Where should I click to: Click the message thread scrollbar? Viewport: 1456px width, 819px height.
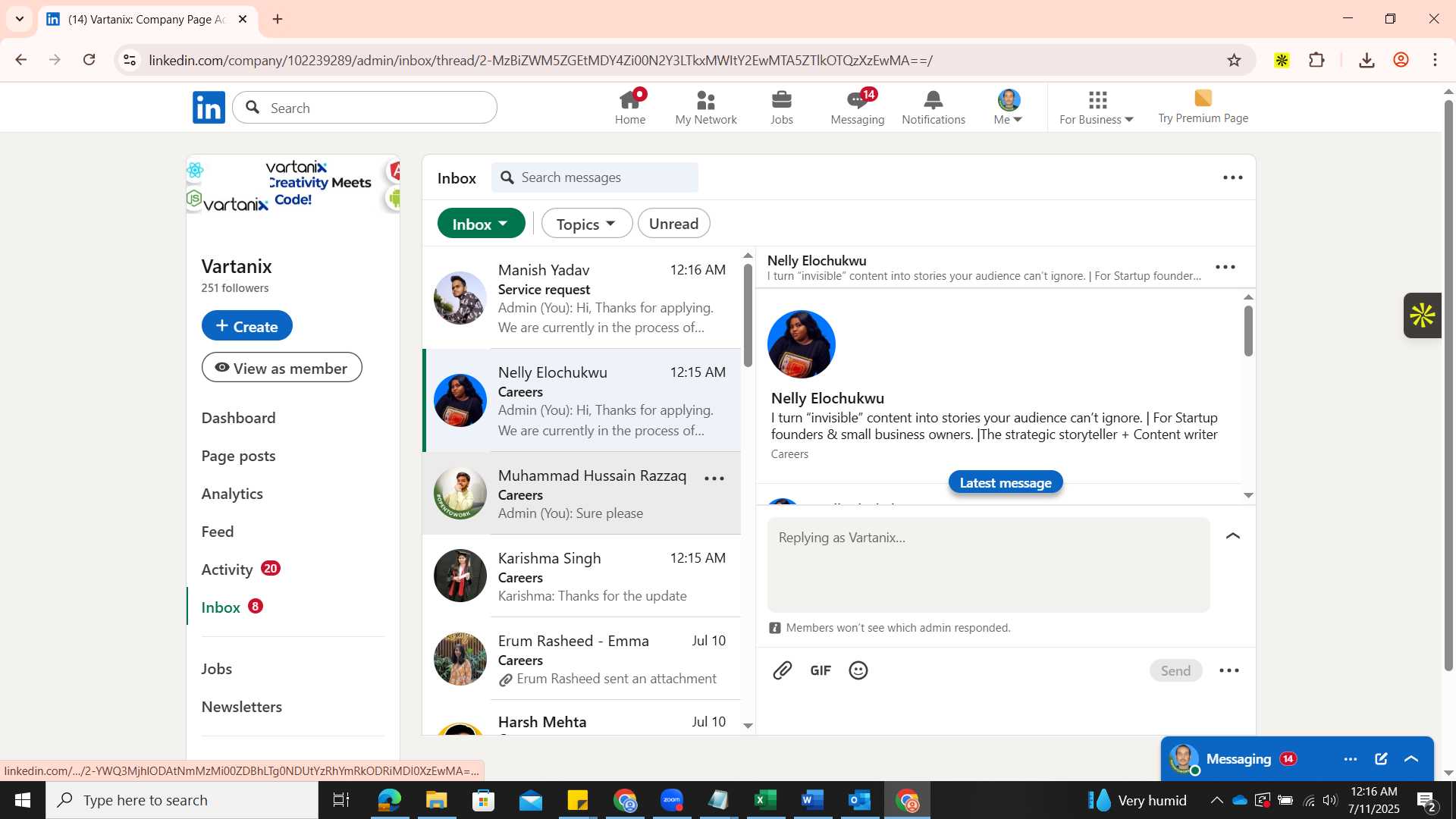(1248, 330)
